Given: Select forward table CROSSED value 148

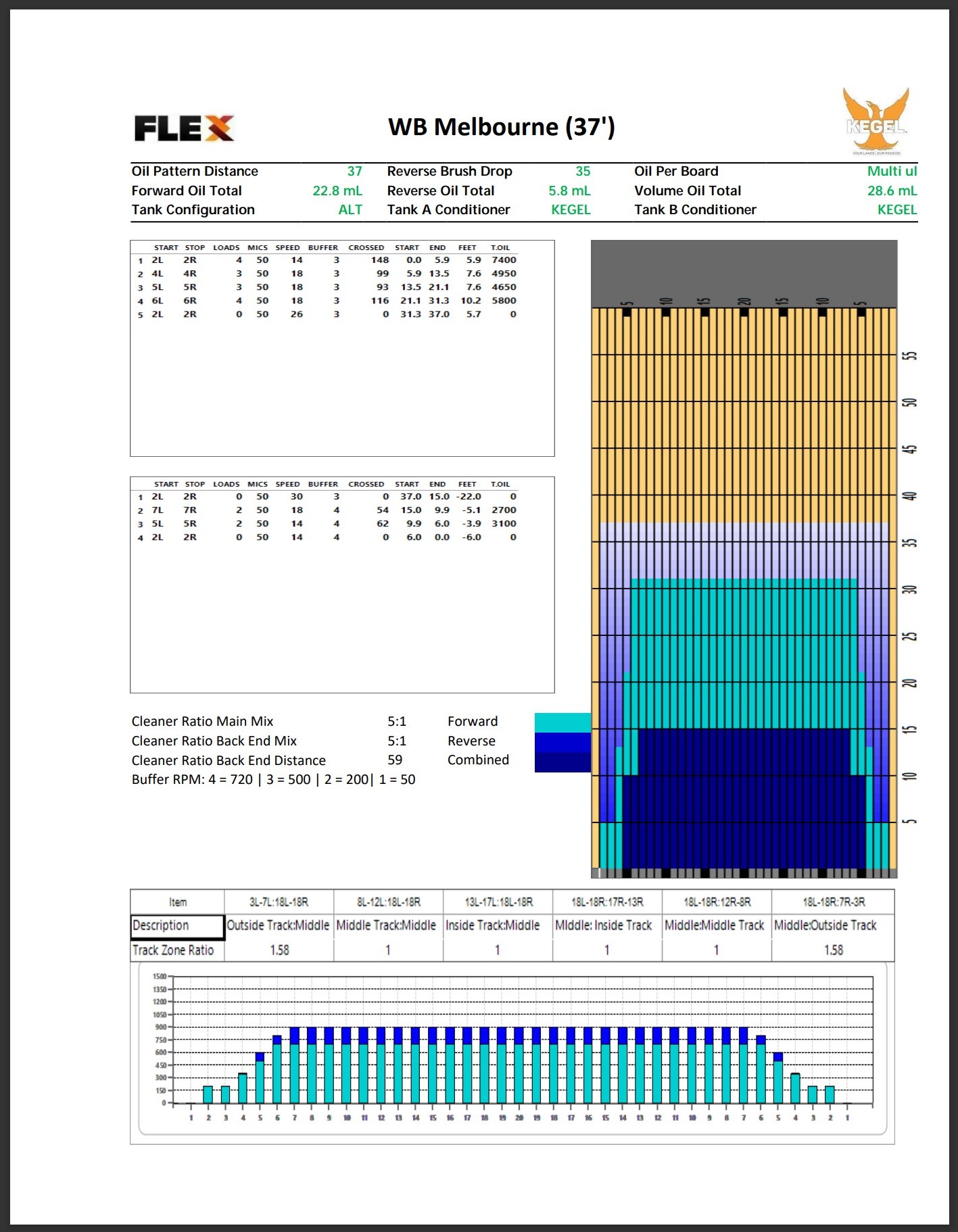Looking at the screenshot, I should 380,260.
